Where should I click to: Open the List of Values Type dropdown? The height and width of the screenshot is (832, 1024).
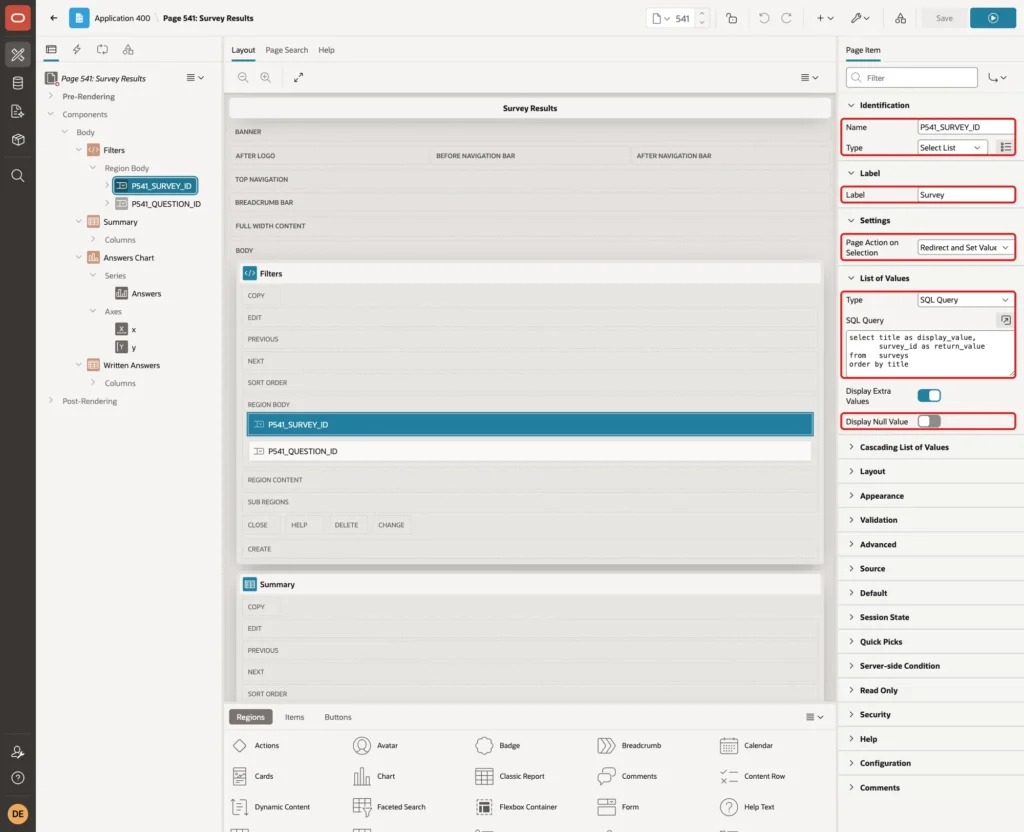[965, 300]
